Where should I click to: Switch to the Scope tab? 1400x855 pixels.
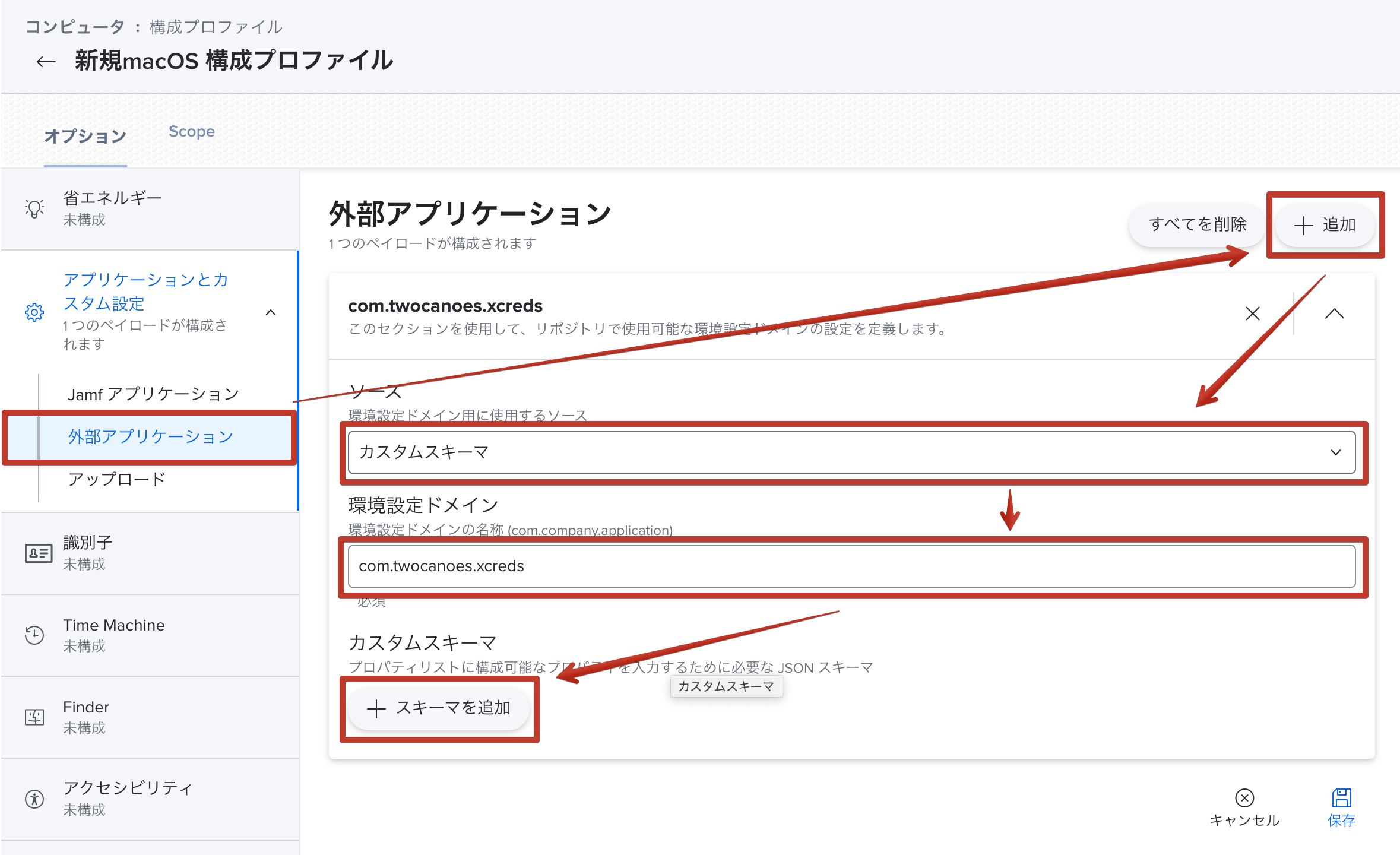(x=192, y=131)
